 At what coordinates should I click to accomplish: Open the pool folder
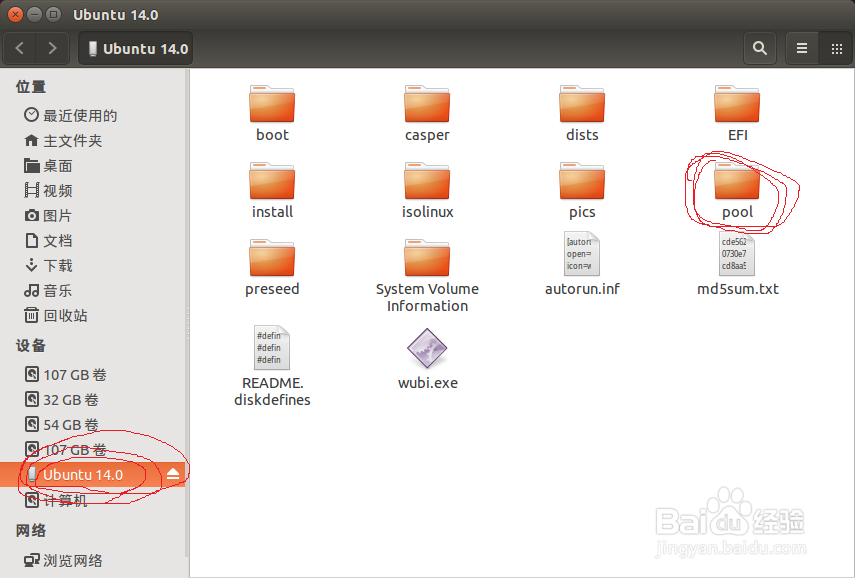click(x=737, y=190)
